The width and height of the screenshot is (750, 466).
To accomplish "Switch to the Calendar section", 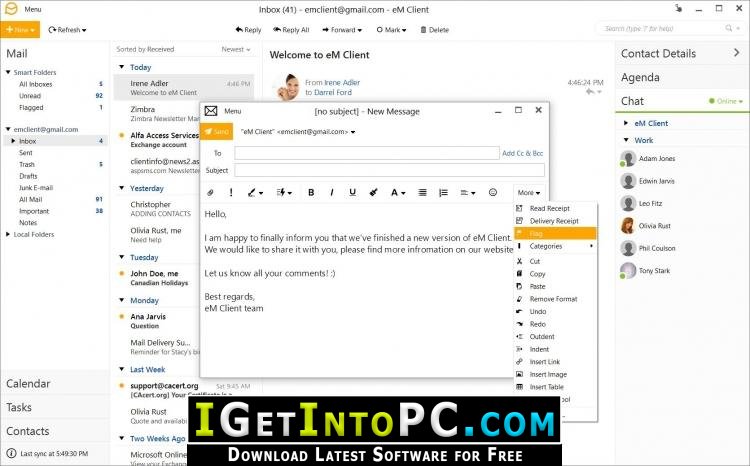I will coord(28,384).
